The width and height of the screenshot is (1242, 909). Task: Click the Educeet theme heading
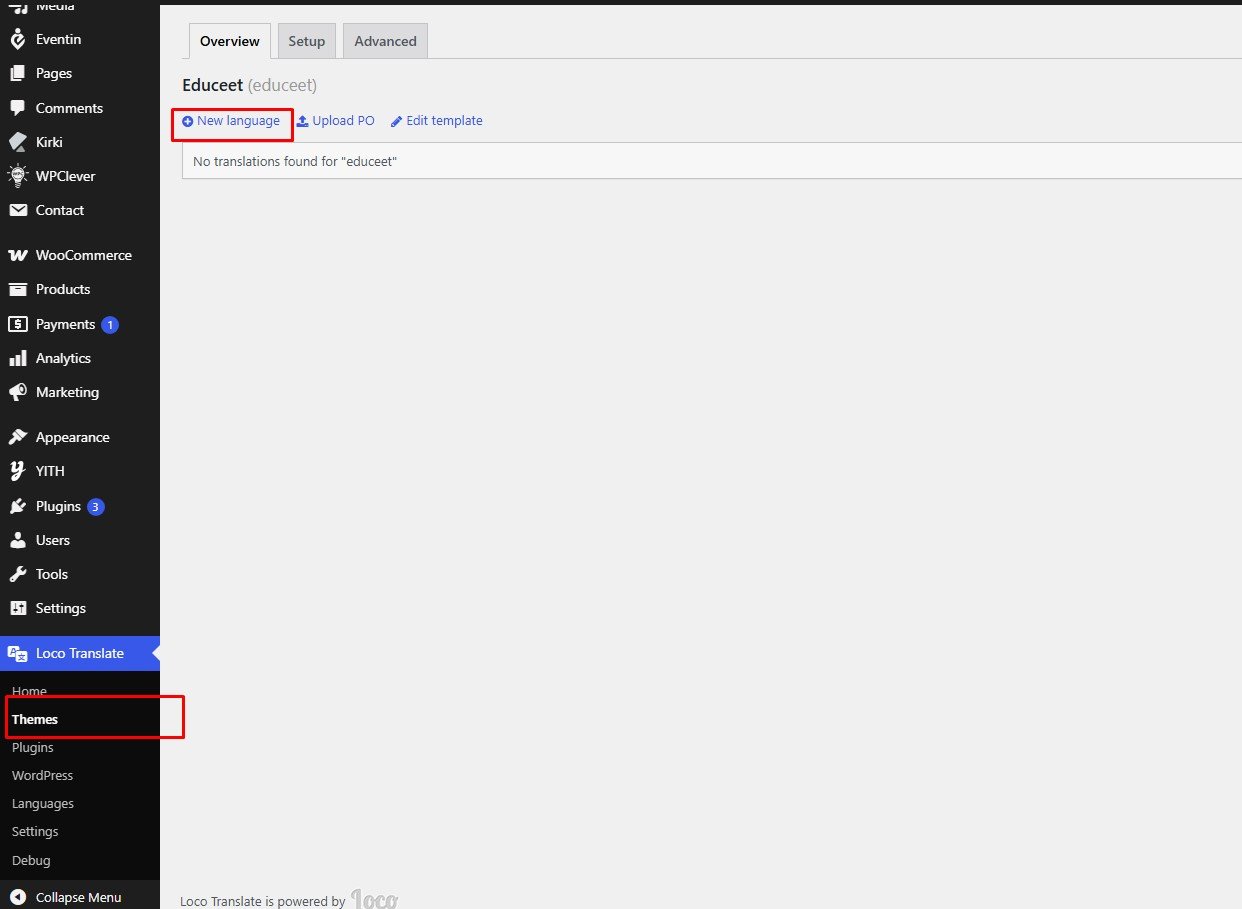coord(250,85)
